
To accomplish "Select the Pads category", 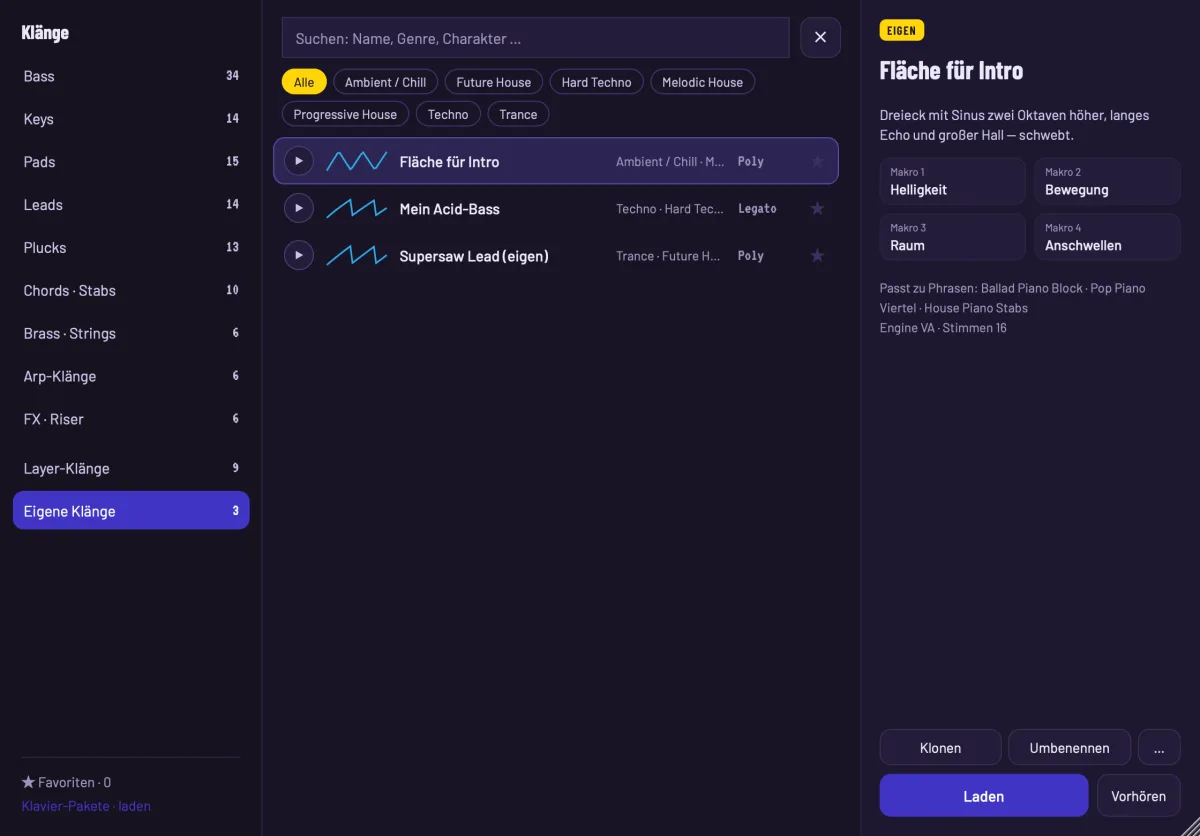I will coord(131,161).
